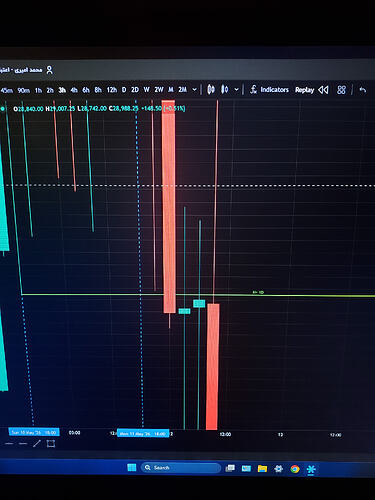Switch to the 2D timeframe
The image size is (375, 500).
tap(135, 90)
